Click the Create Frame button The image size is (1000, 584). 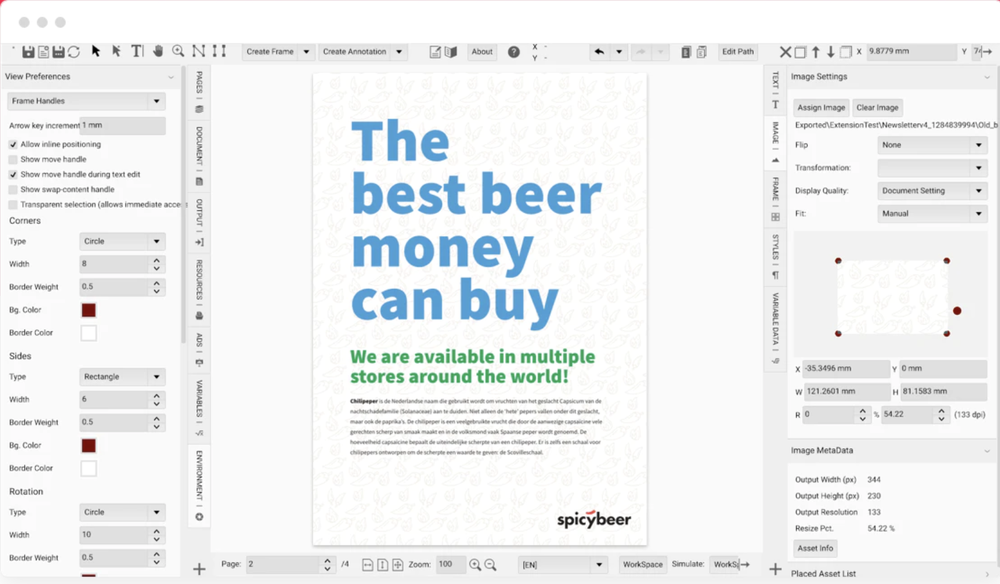270,52
